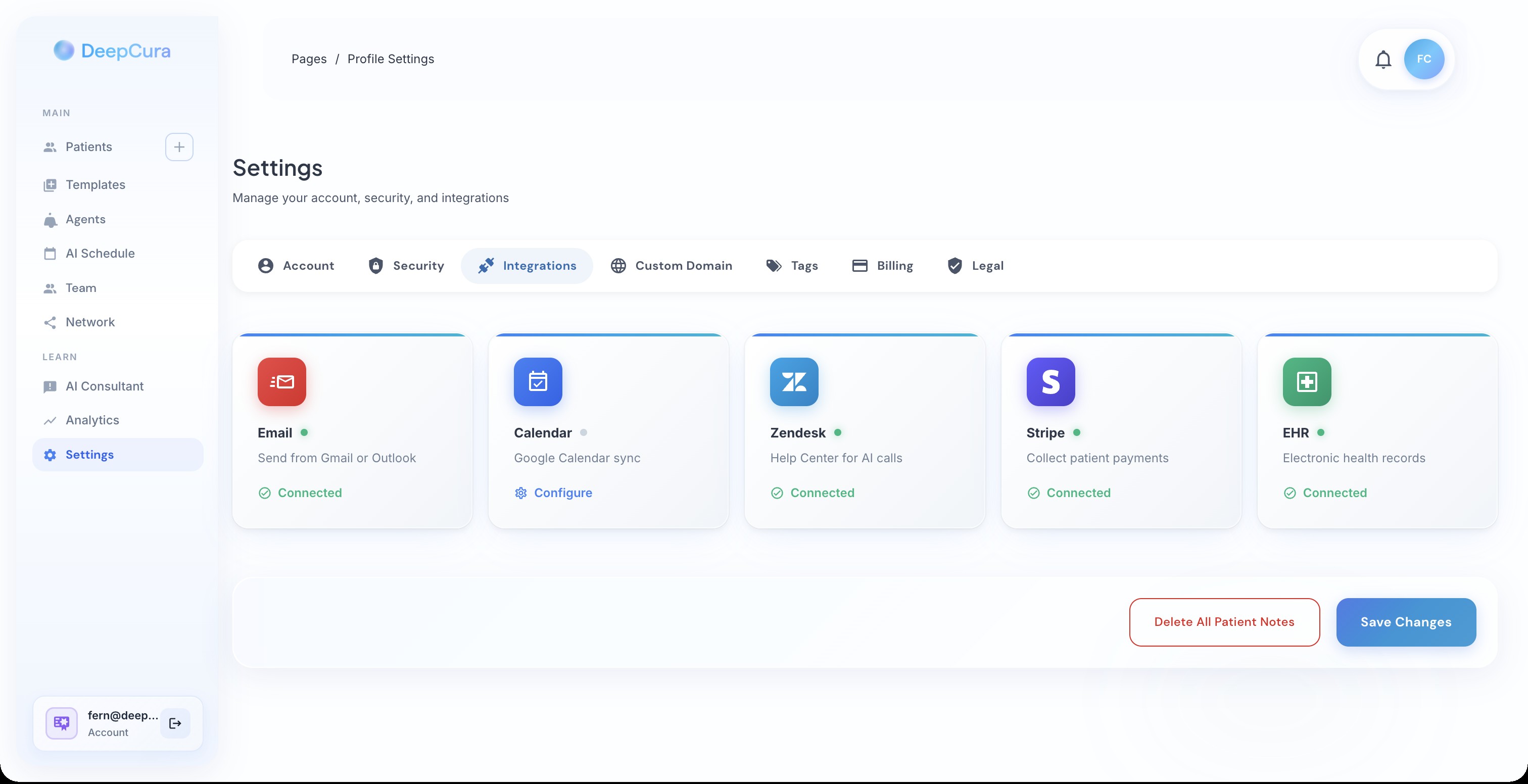Open the Legal tab
Image resolution: width=1528 pixels, height=784 pixels.
(976, 266)
